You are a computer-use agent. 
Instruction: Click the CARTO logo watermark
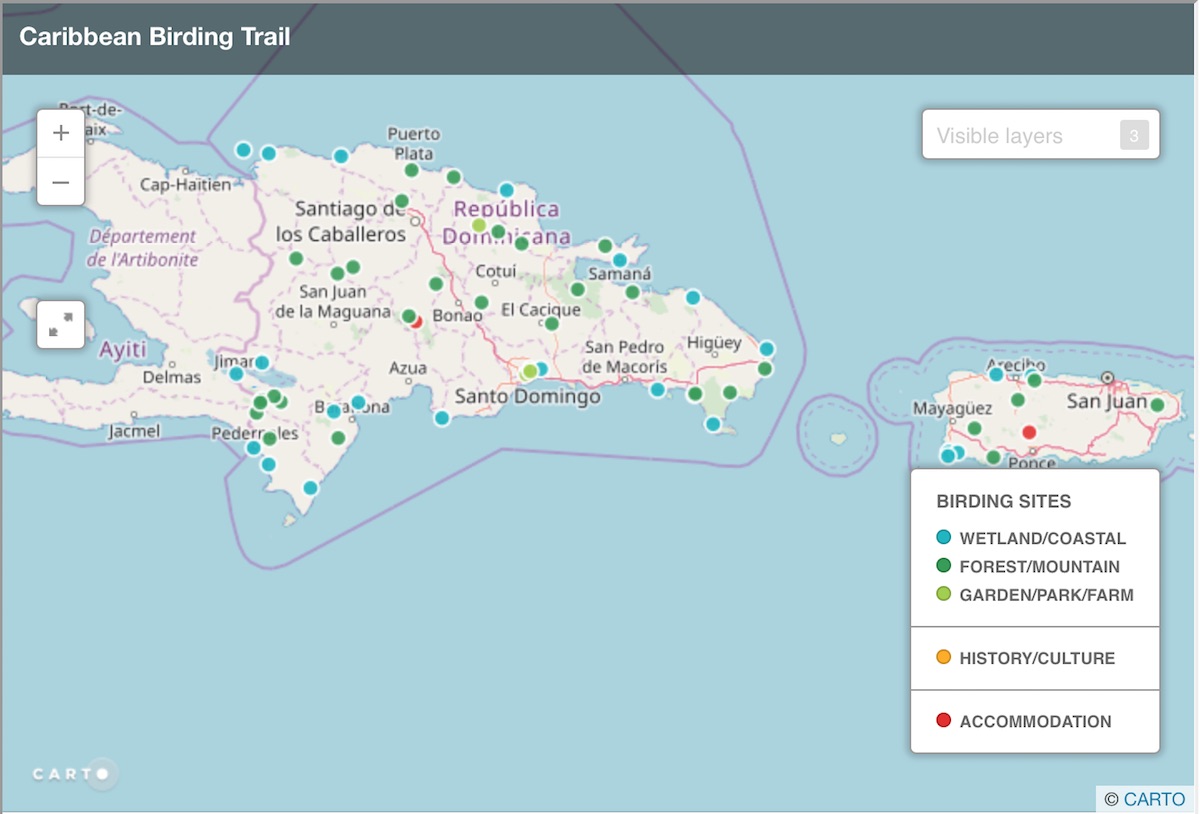(74, 774)
